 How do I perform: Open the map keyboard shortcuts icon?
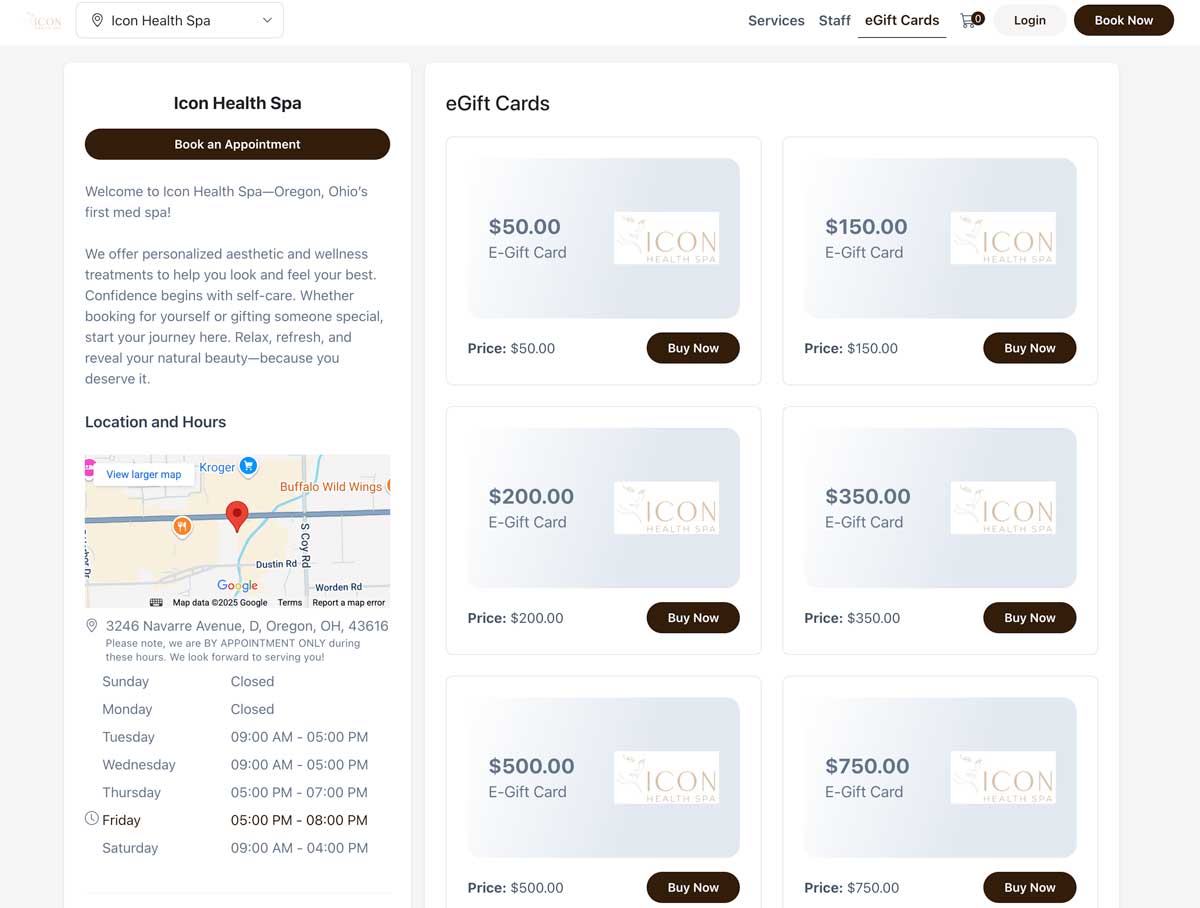156,602
